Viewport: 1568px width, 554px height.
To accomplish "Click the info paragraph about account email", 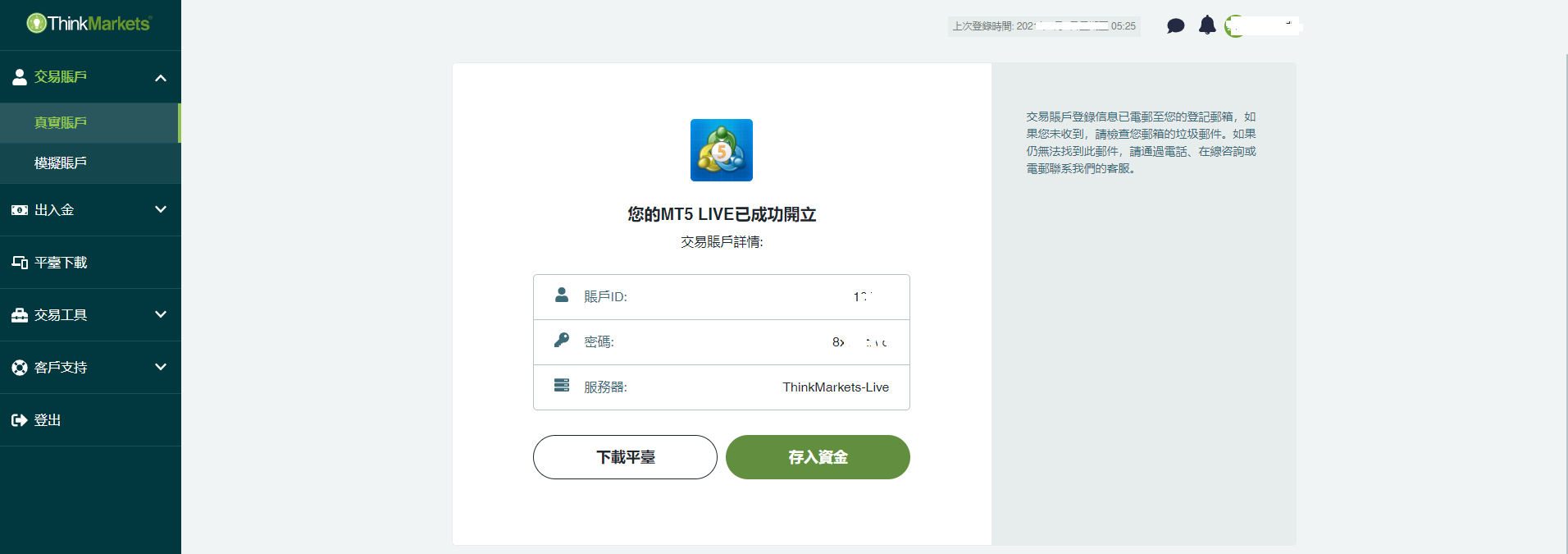I will coord(1141,143).
